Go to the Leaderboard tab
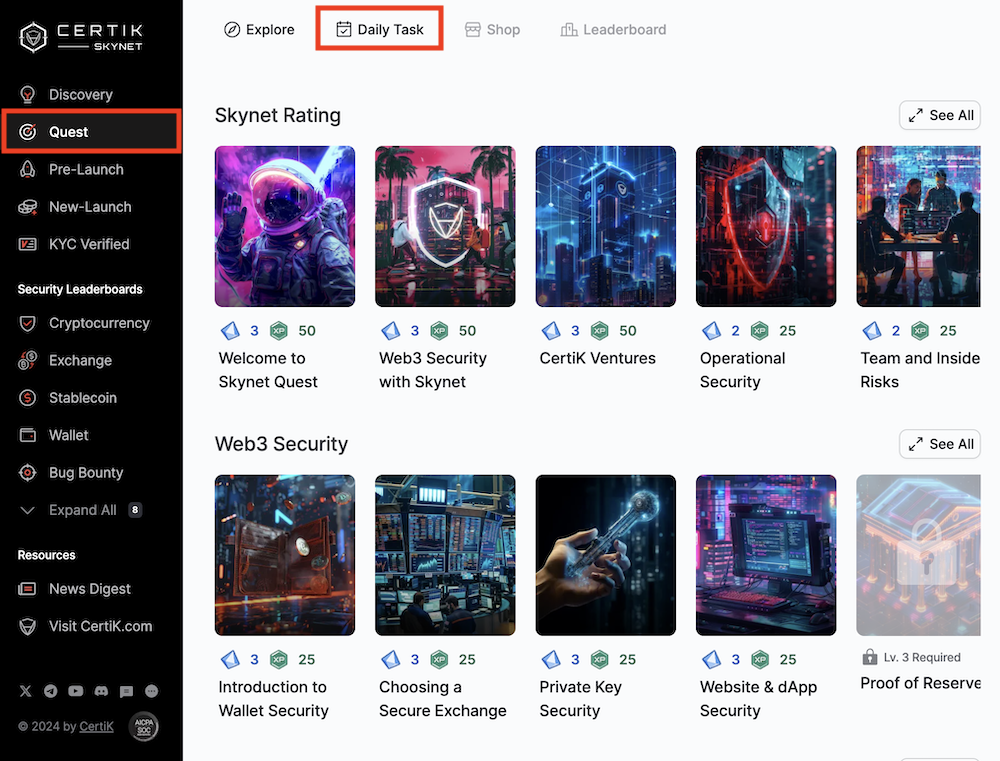Image resolution: width=1000 pixels, height=761 pixels. pyautogui.click(x=613, y=30)
